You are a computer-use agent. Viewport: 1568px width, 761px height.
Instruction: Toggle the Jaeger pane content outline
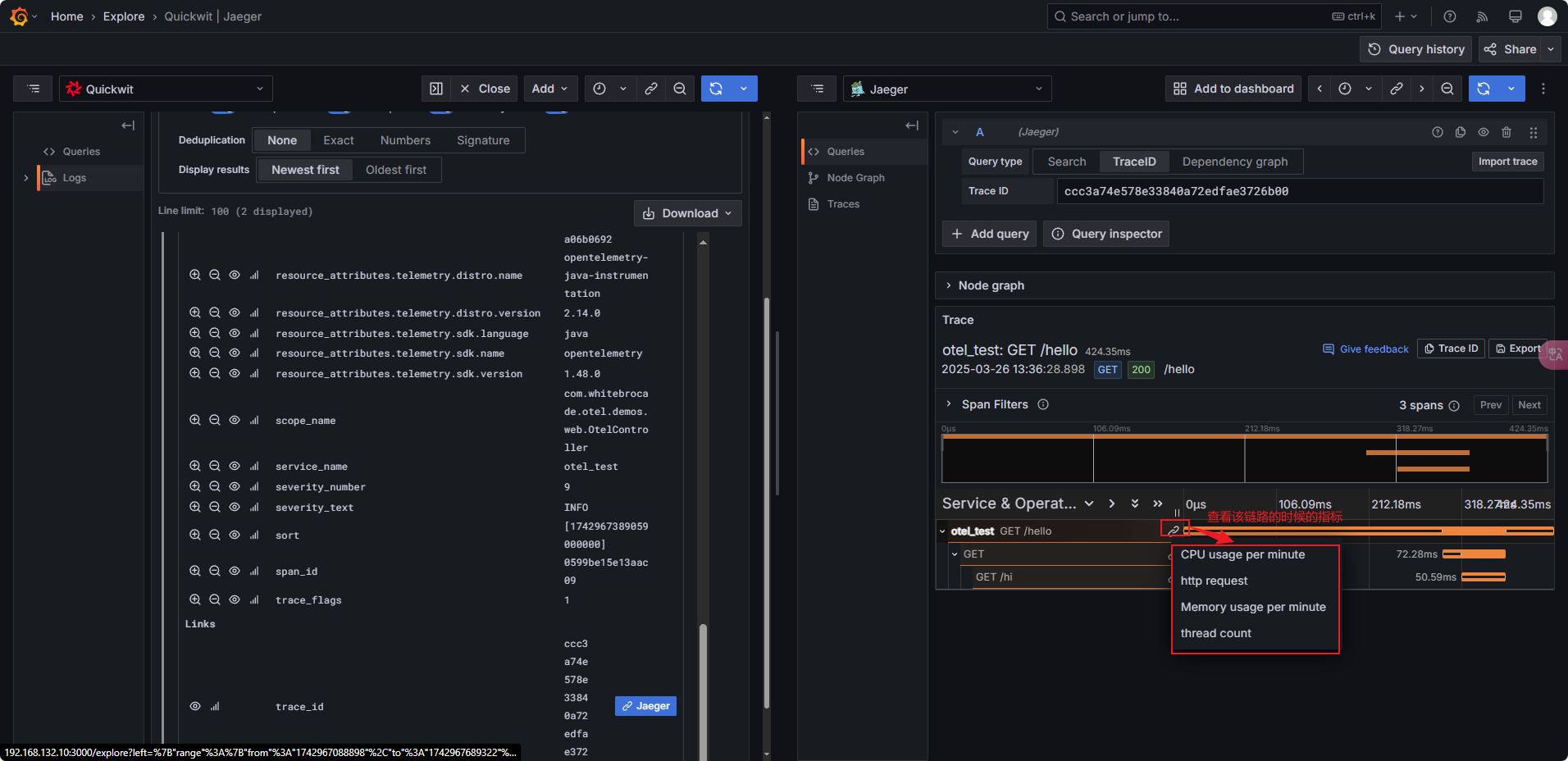(818, 89)
